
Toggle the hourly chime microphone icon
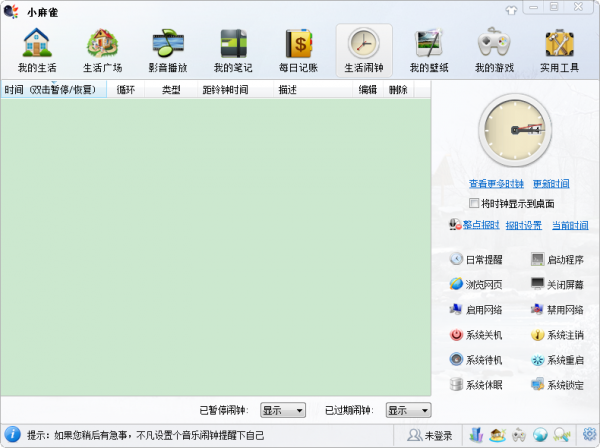[x=455, y=225]
